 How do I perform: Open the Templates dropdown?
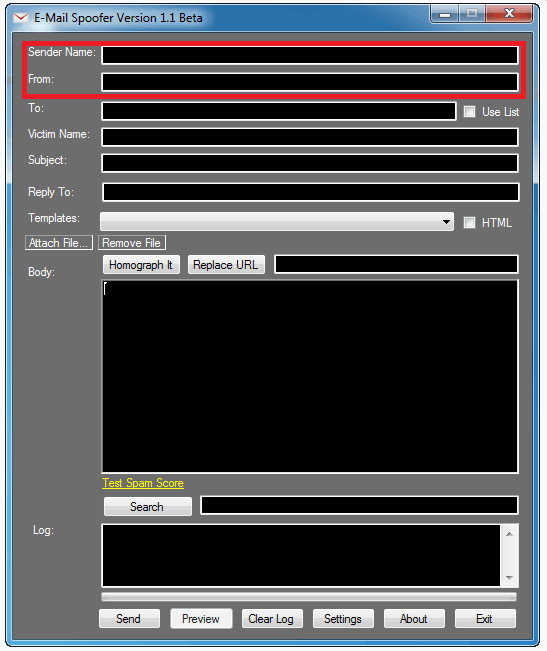(277, 222)
